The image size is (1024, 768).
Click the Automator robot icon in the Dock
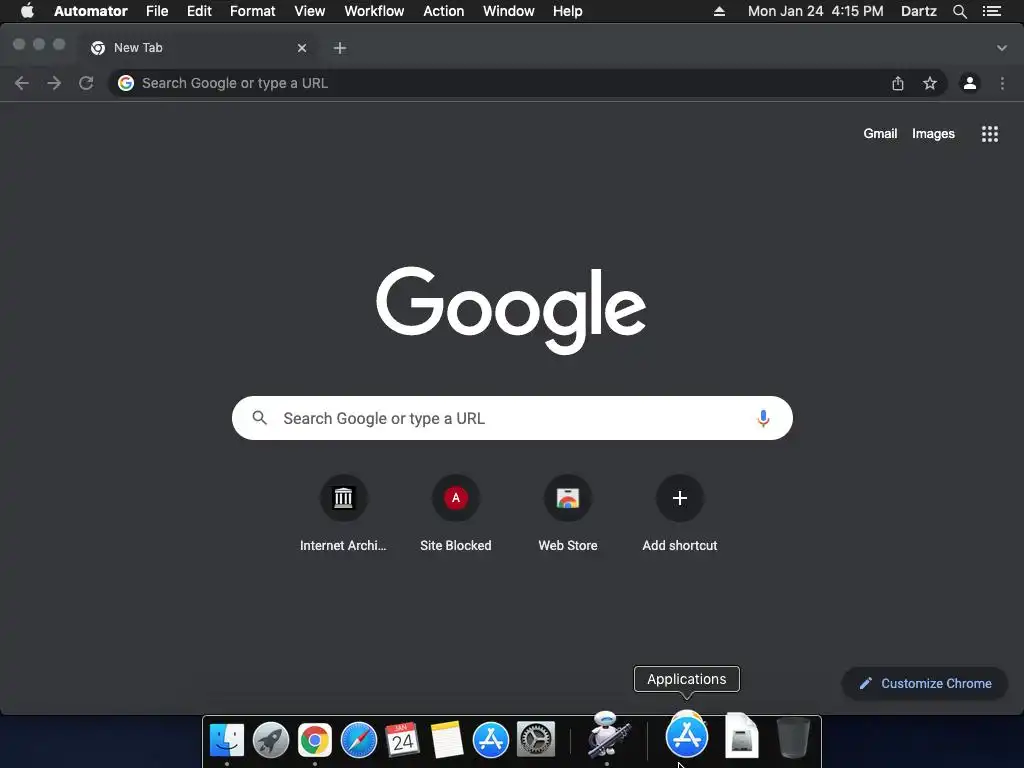(x=607, y=735)
